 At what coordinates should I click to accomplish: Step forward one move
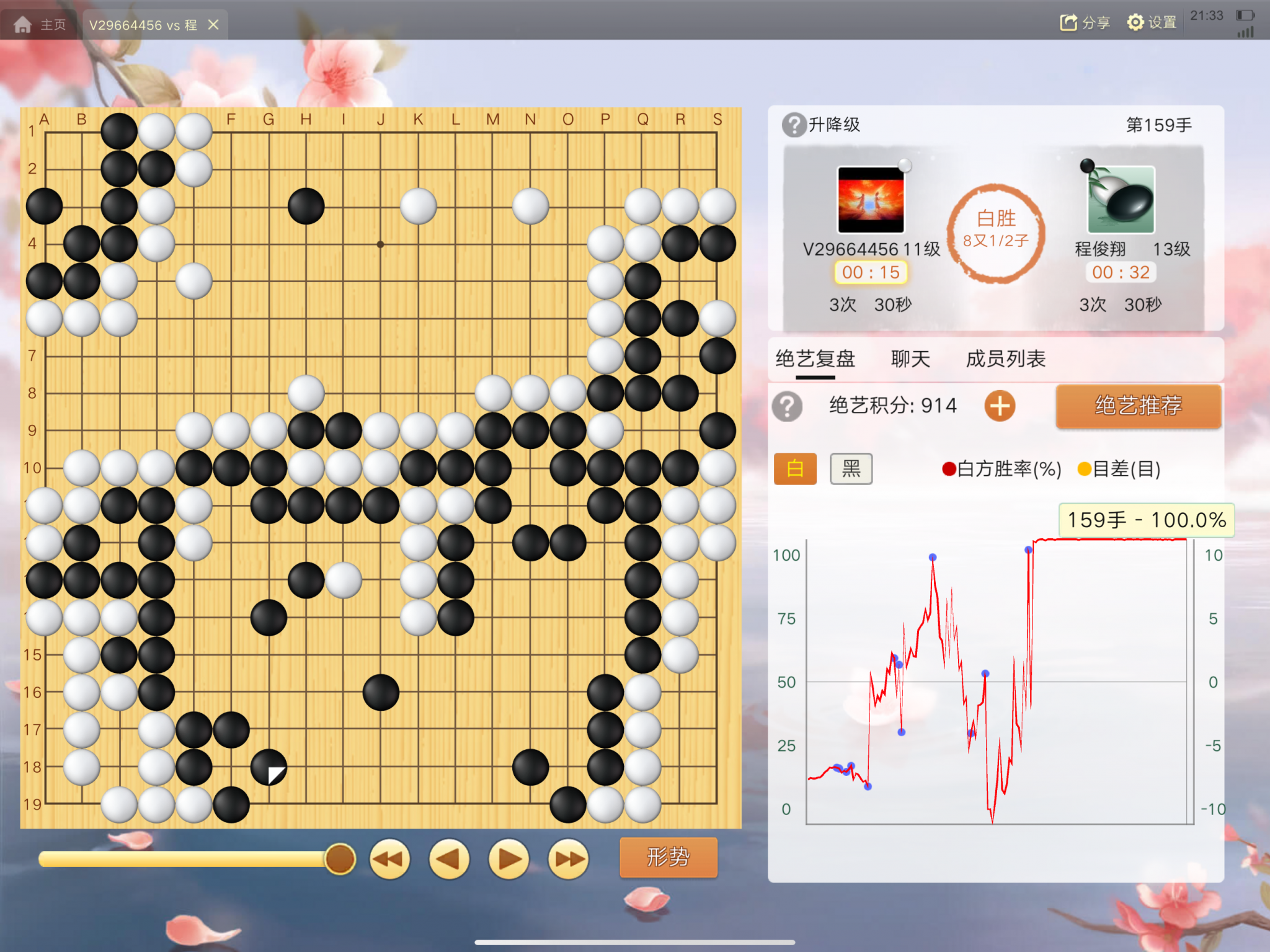[x=508, y=859]
